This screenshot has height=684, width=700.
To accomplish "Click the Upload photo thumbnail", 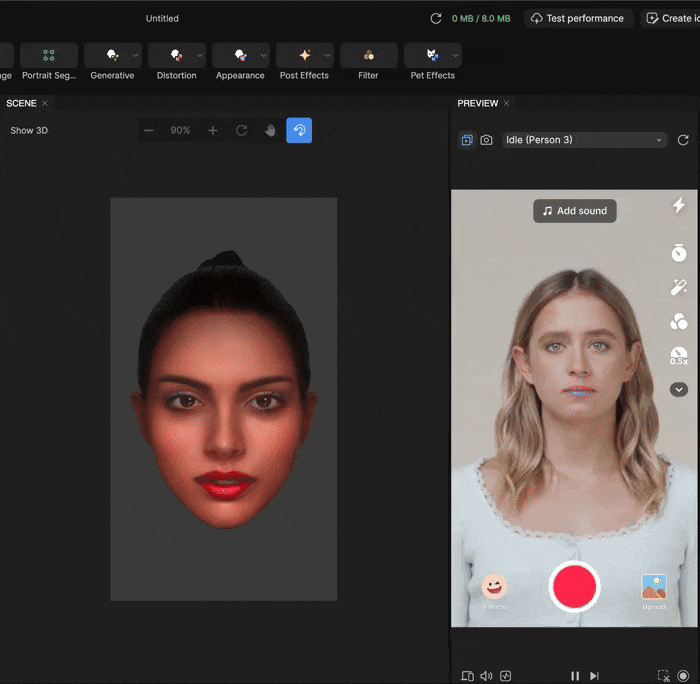I will pos(654,587).
